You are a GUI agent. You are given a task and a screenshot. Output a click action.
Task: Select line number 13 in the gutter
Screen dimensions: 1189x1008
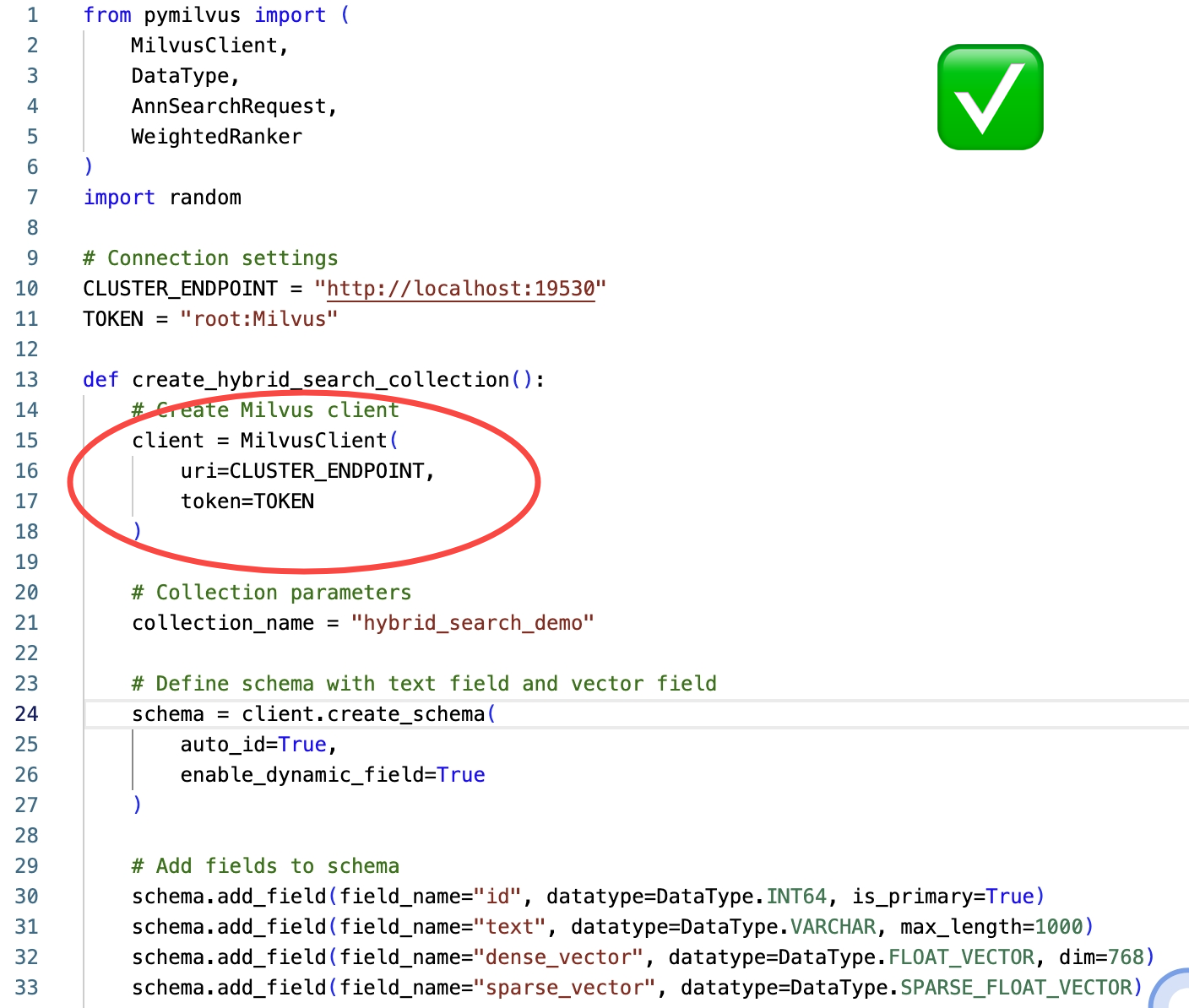click(x=27, y=380)
